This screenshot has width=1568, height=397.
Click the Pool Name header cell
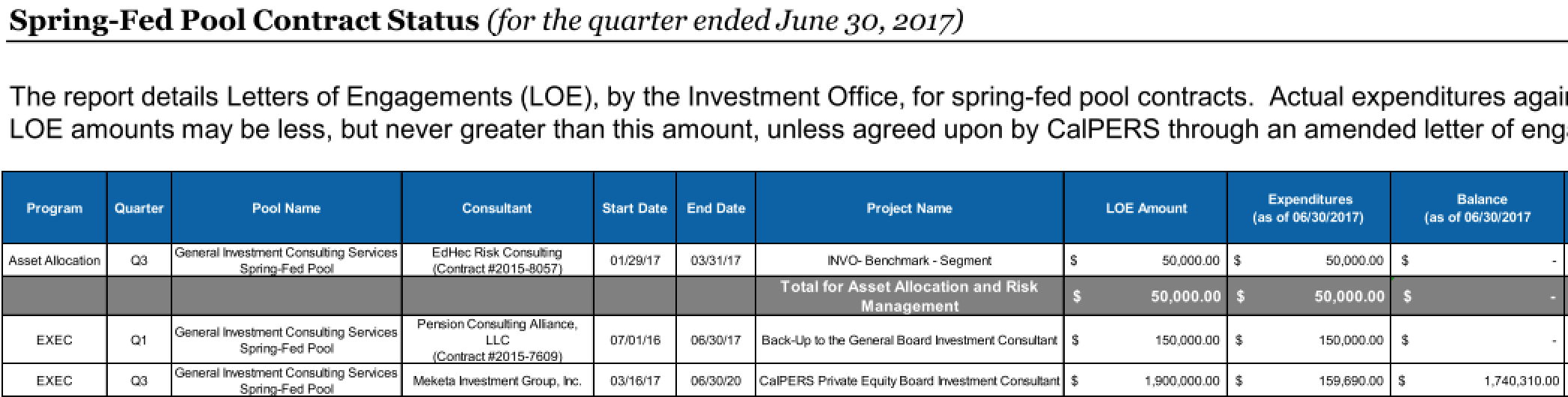(x=287, y=208)
